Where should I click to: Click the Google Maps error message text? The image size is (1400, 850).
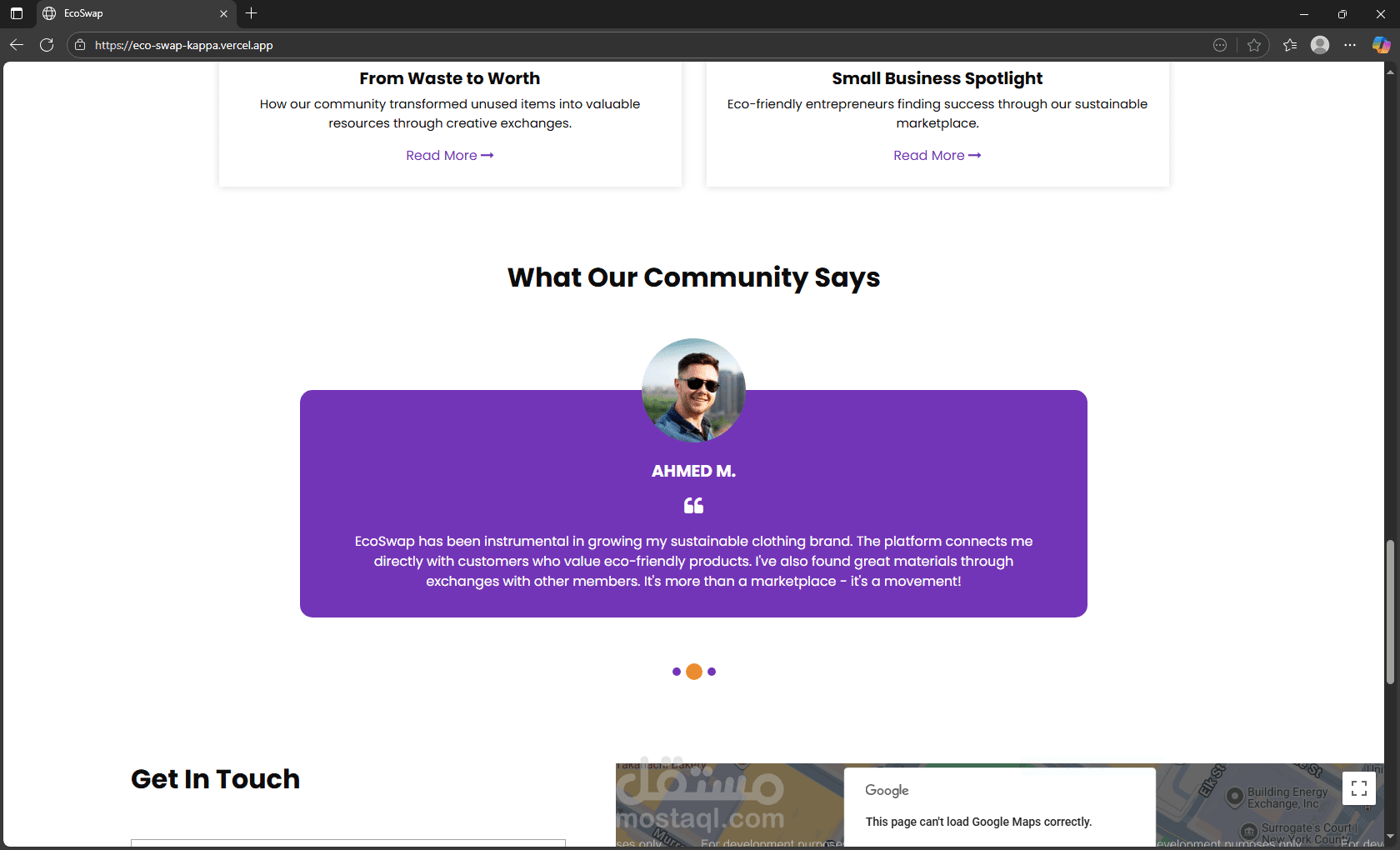[978, 822]
